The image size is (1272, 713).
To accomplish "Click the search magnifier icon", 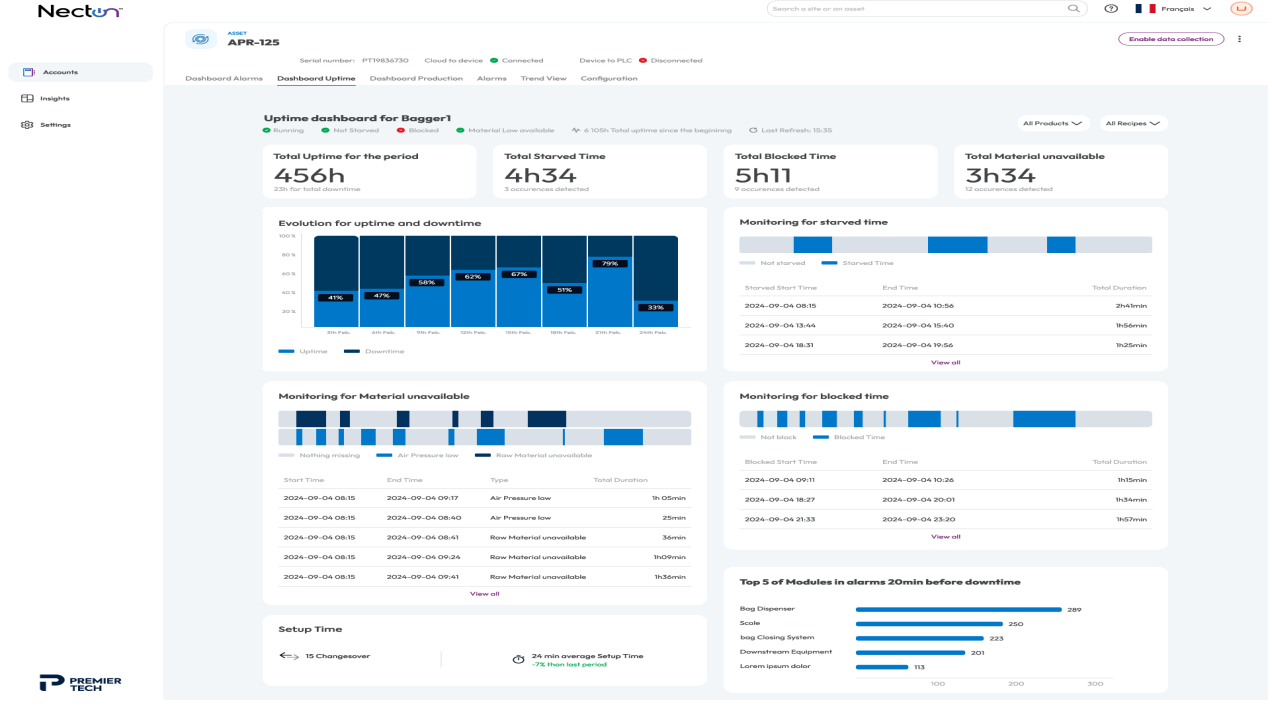I will (1074, 9).
